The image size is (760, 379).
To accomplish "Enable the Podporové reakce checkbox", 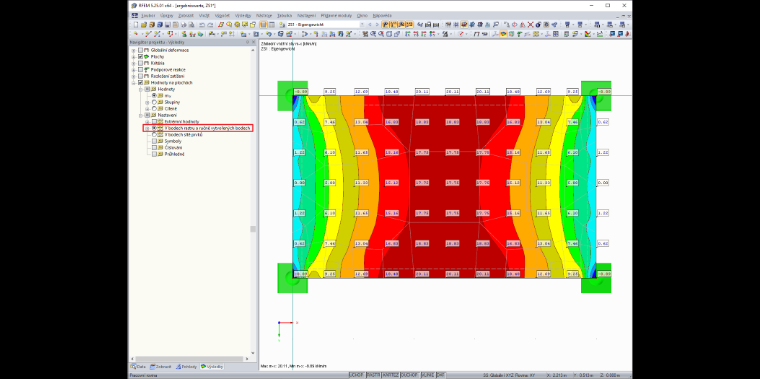I will click(x=141, y=70).
